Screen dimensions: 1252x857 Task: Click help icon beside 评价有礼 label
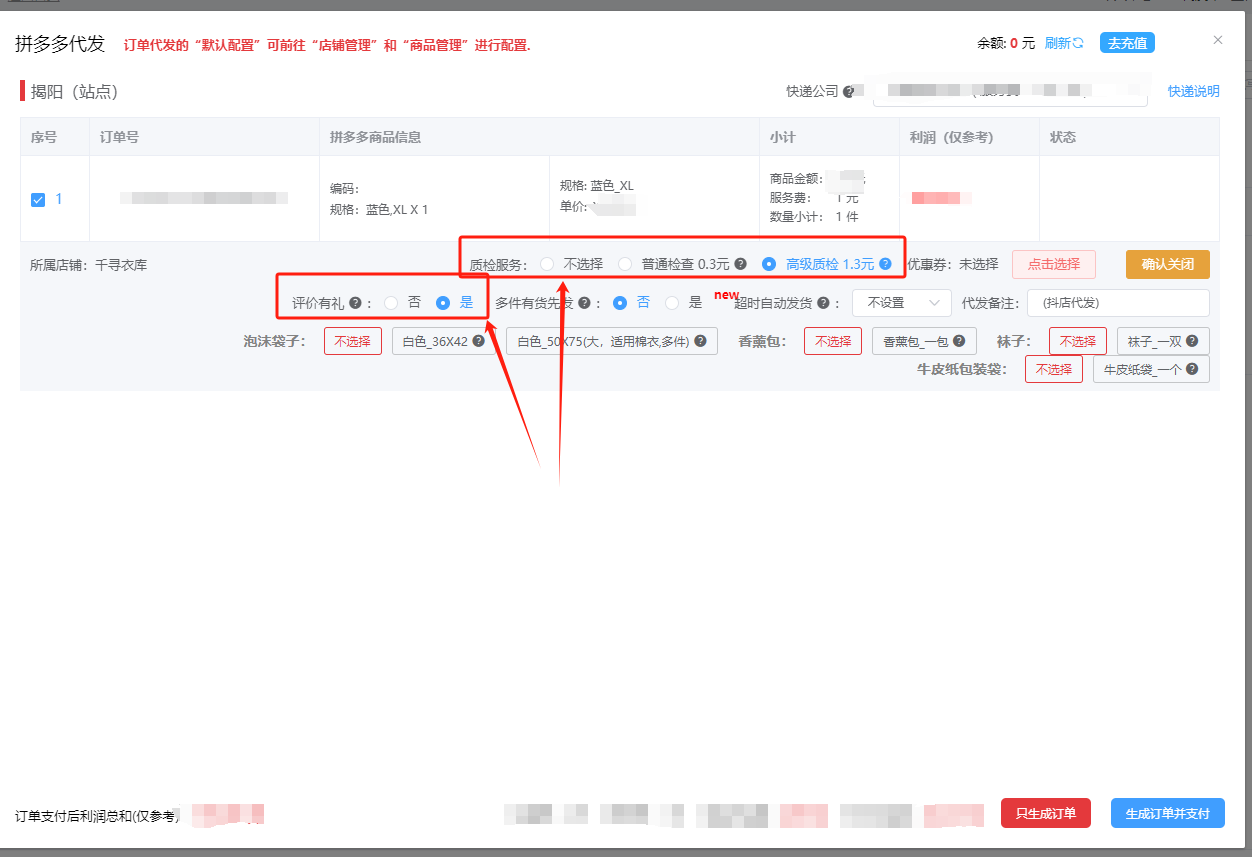tap(355, 302)
